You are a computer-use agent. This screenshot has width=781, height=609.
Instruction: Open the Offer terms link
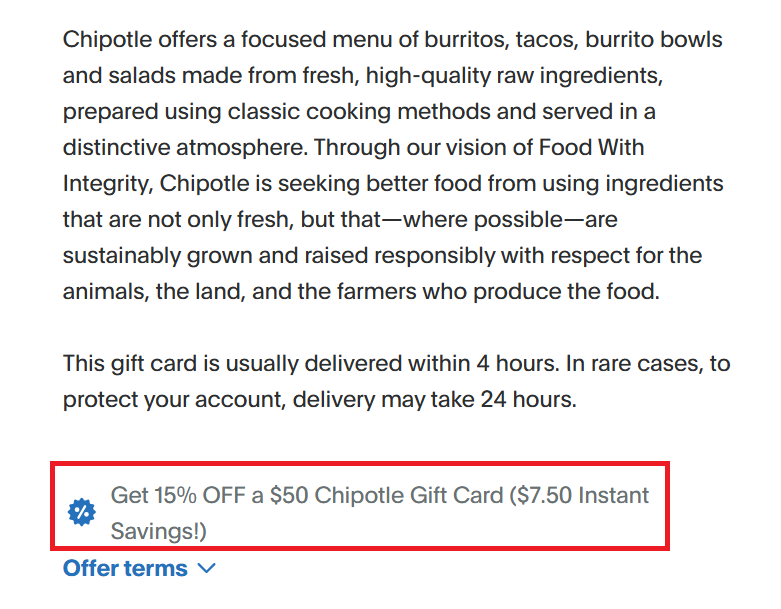[x=125, y=569]
